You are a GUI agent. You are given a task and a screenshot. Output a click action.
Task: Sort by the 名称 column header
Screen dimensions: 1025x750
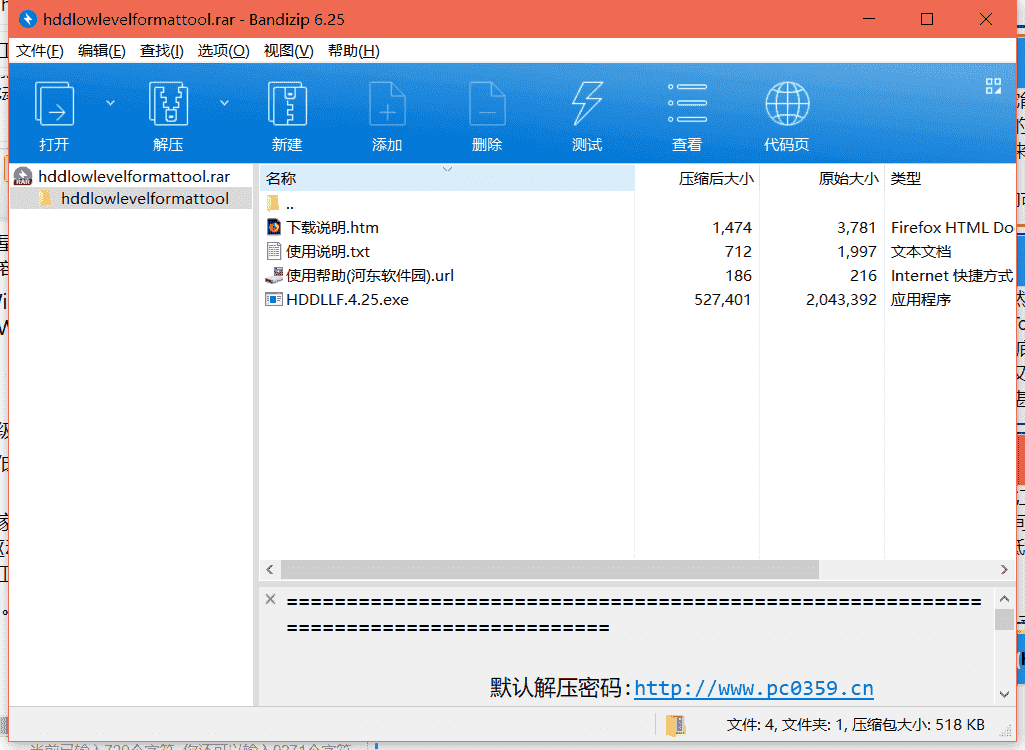pos(446,179)
